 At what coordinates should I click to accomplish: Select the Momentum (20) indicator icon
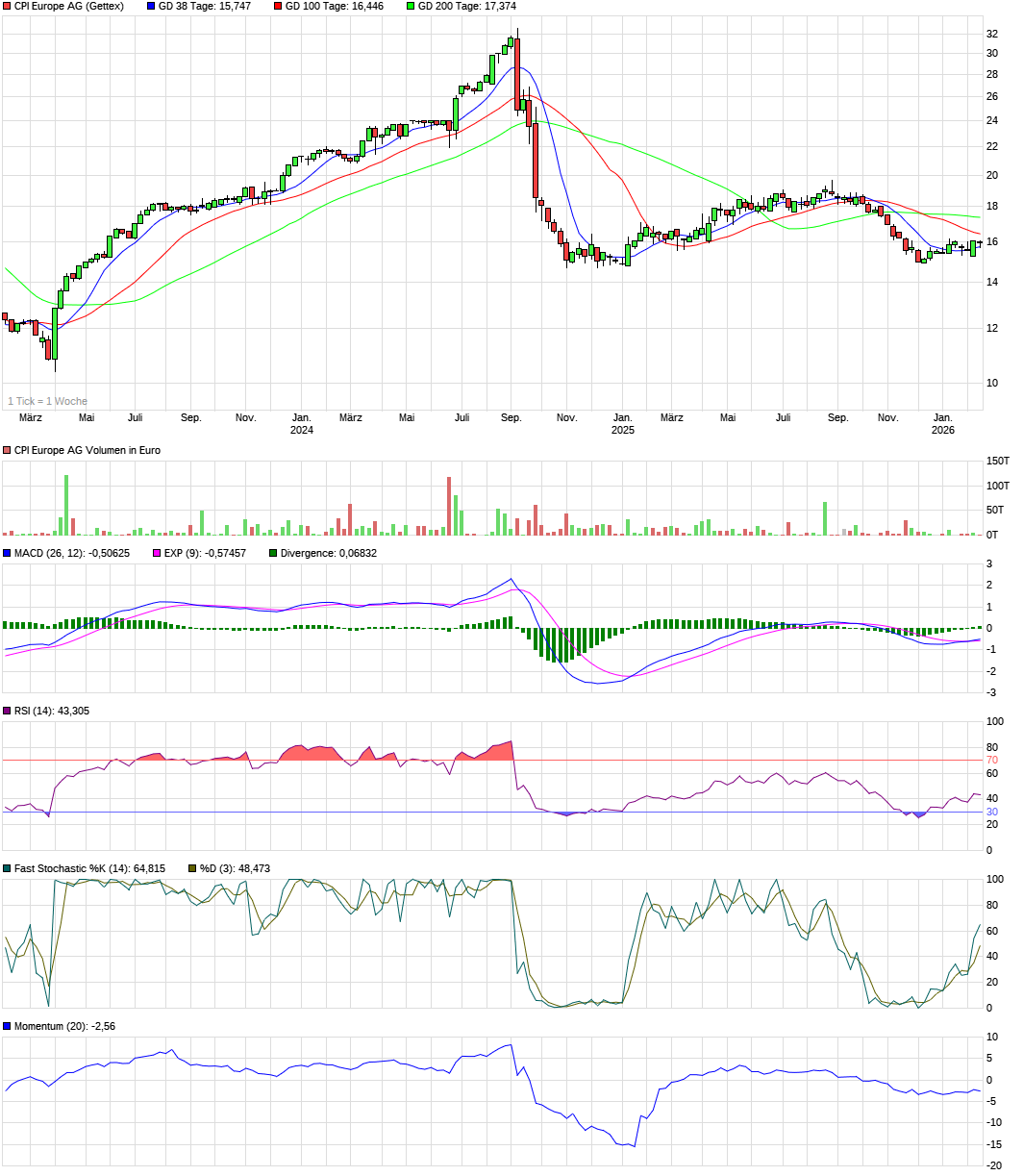[x=7, y=1025]
